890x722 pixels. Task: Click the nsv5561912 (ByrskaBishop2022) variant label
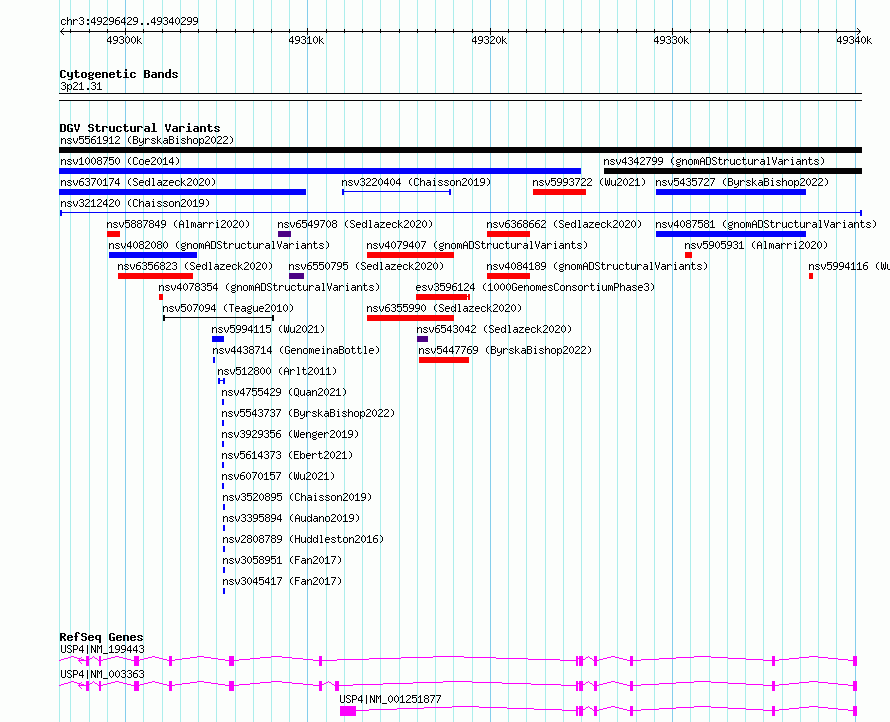(x=147, y=140)
